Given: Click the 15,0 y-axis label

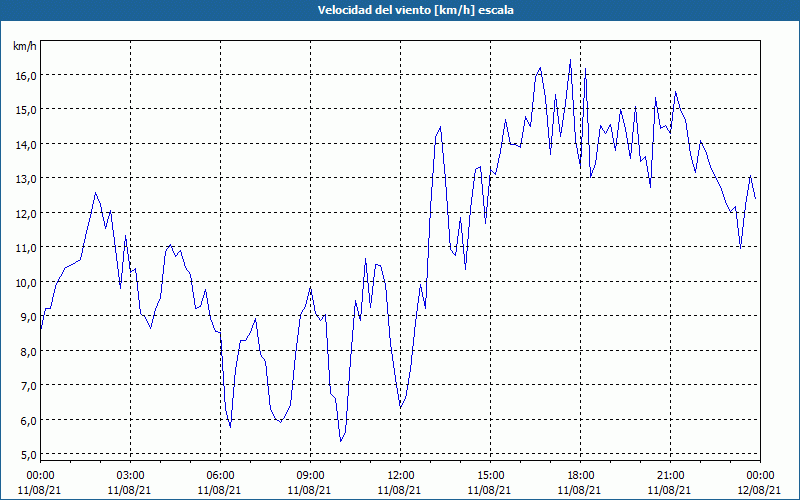Looking at the screenshot, I should pos(27,110).
